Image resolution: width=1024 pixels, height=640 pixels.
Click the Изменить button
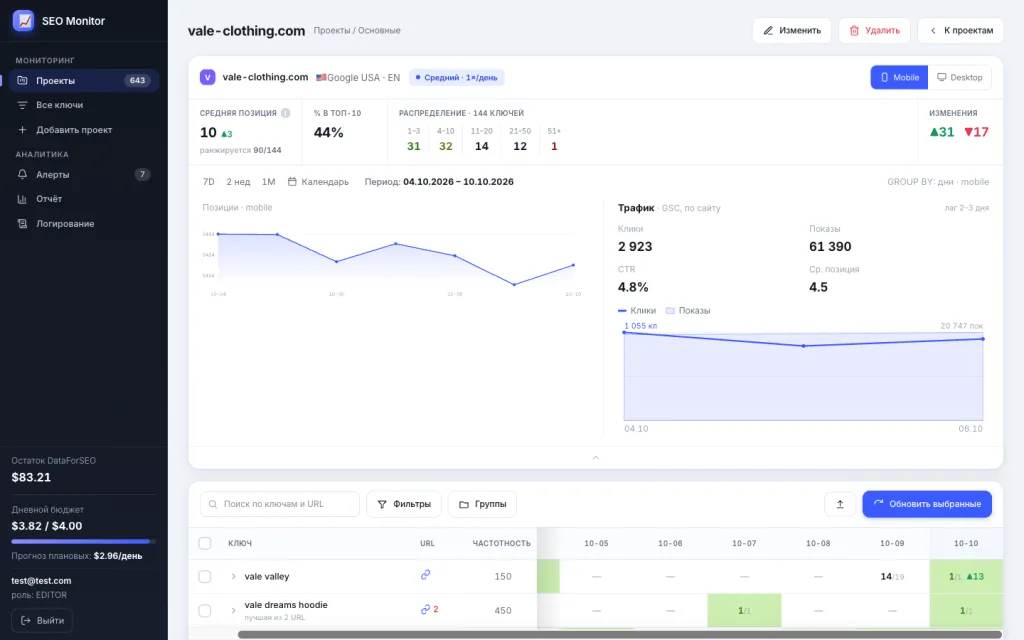pos(792,31)
